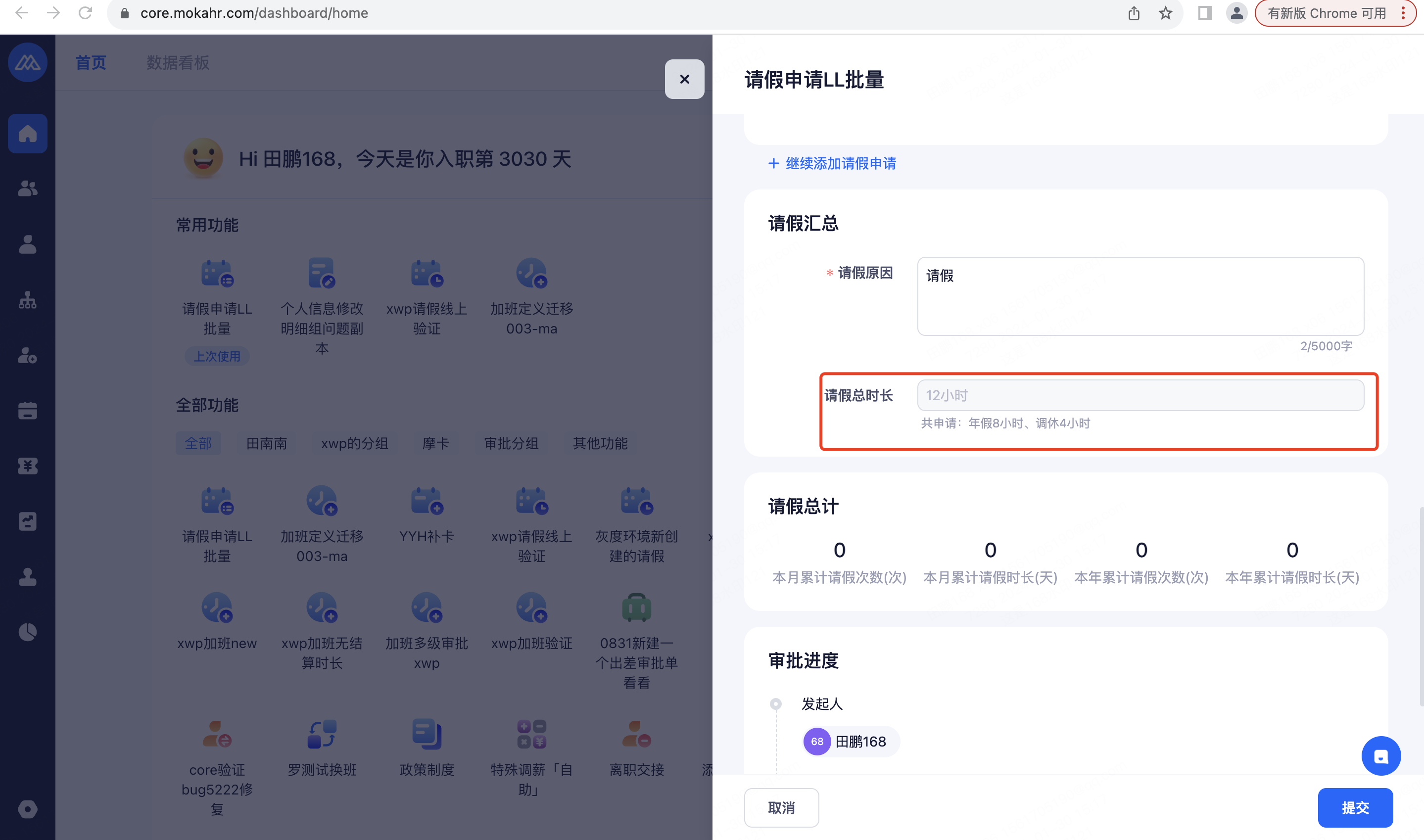Open the calendar sidebar icon

27,411
